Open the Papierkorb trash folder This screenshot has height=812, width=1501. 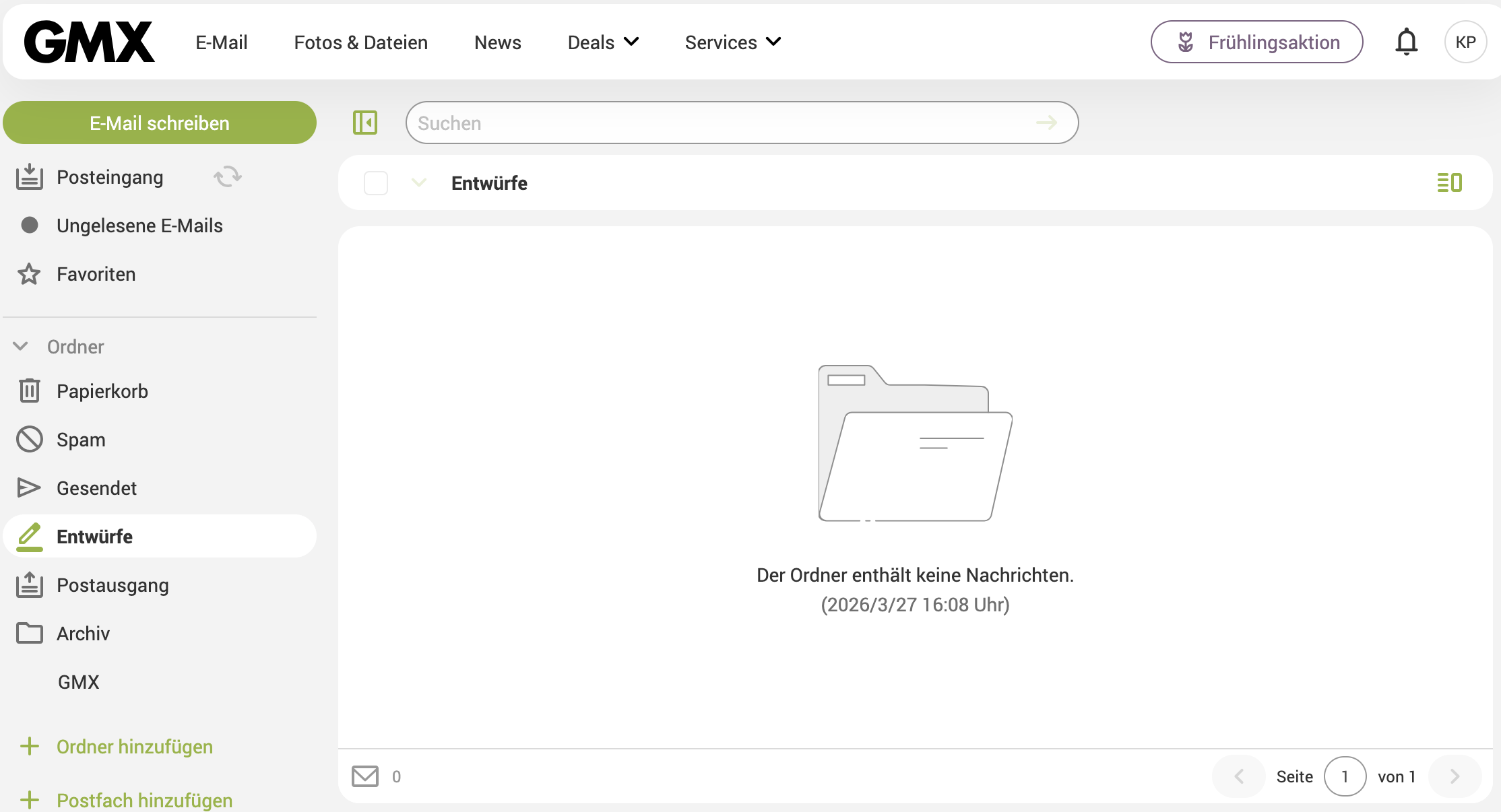(102, 391)
